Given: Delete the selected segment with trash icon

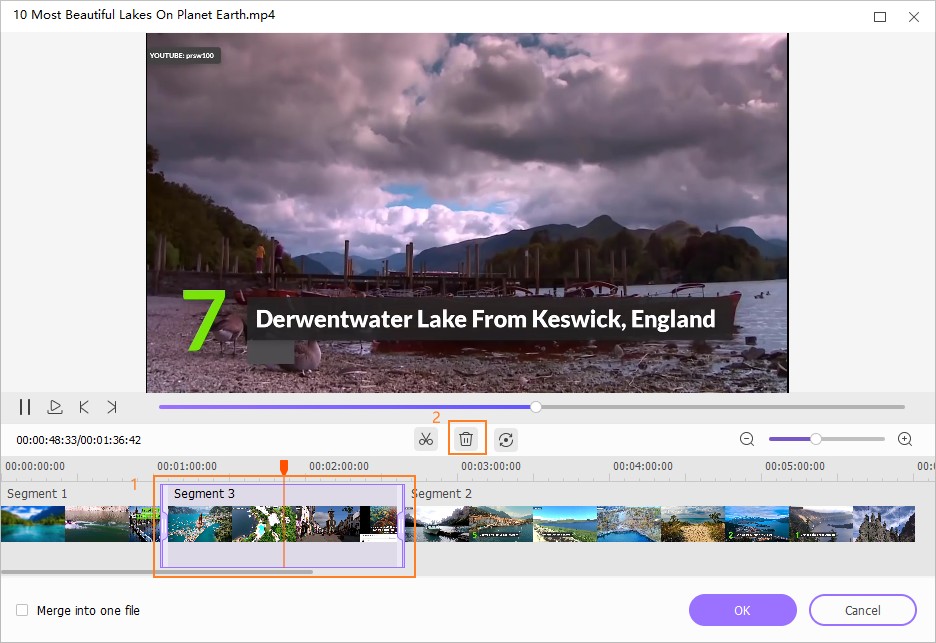Looking at the screenshot, I should click(x=466, y=439).
